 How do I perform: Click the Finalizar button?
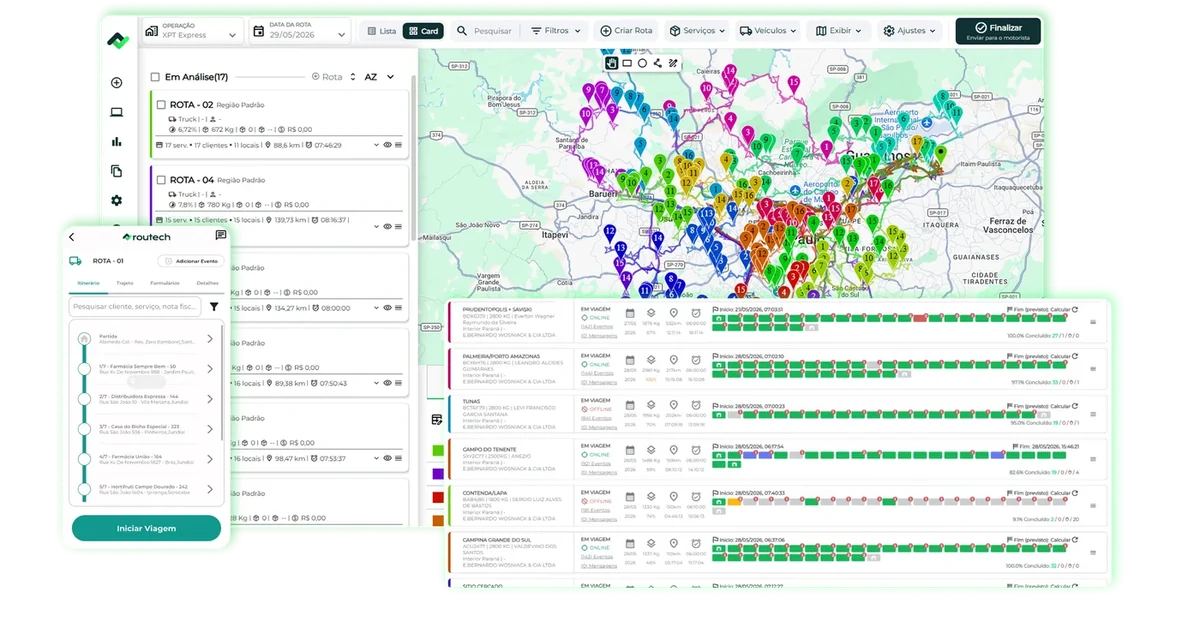click(998, 32)
